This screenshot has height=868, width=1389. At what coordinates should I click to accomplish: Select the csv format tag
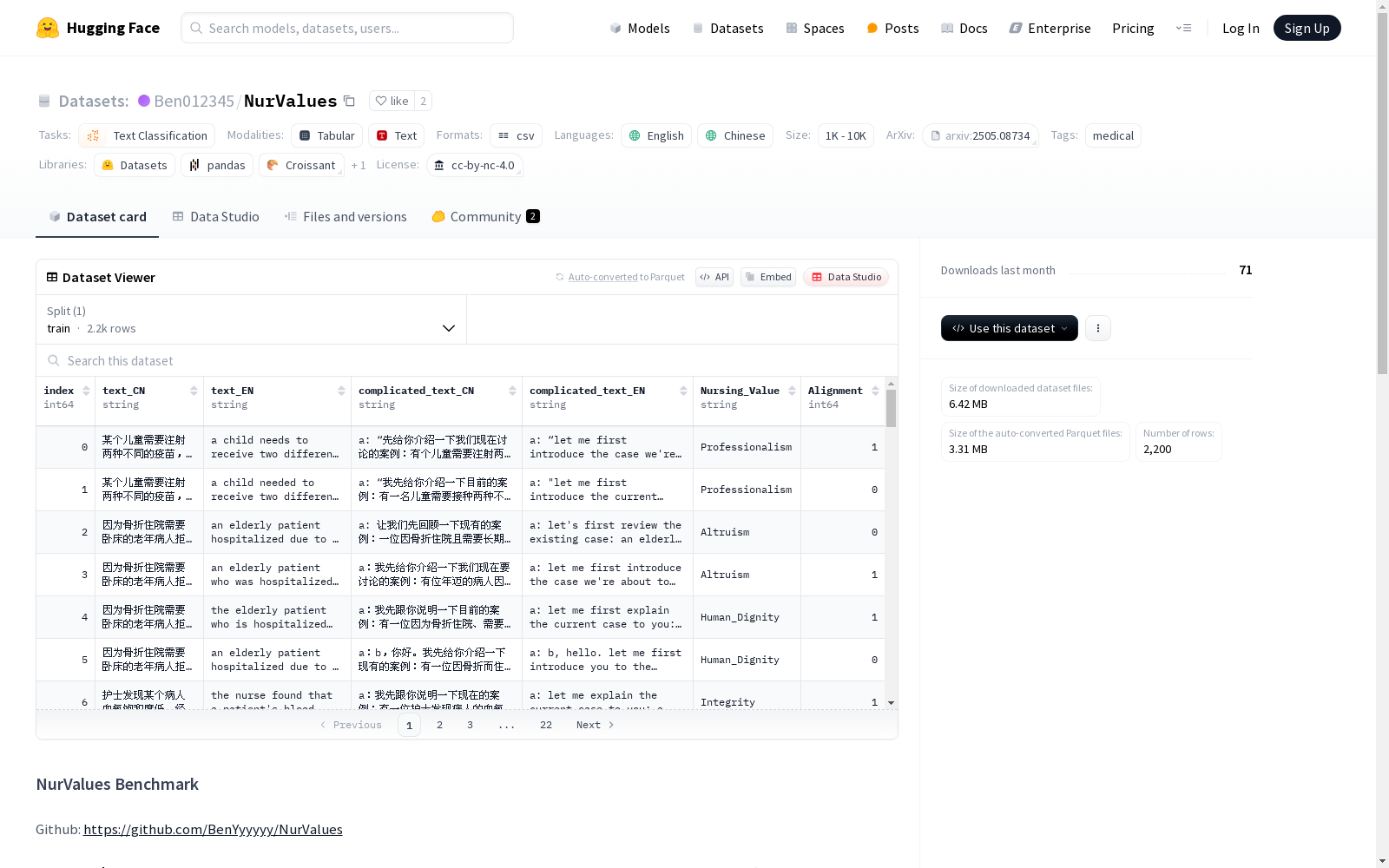(x=516, y=135)
